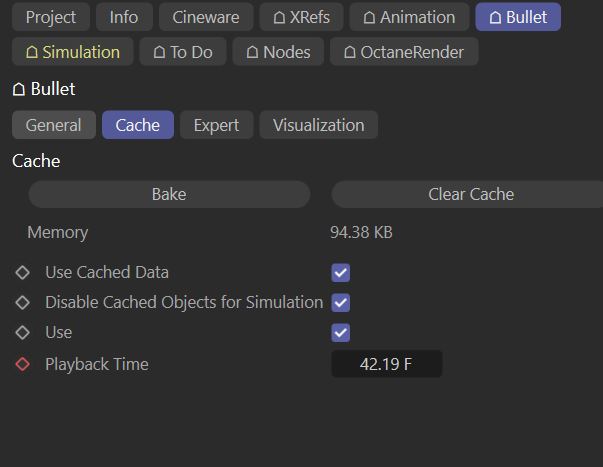Open the Cineware tab
Screen dimensions: 603x467
click(206, 17)
